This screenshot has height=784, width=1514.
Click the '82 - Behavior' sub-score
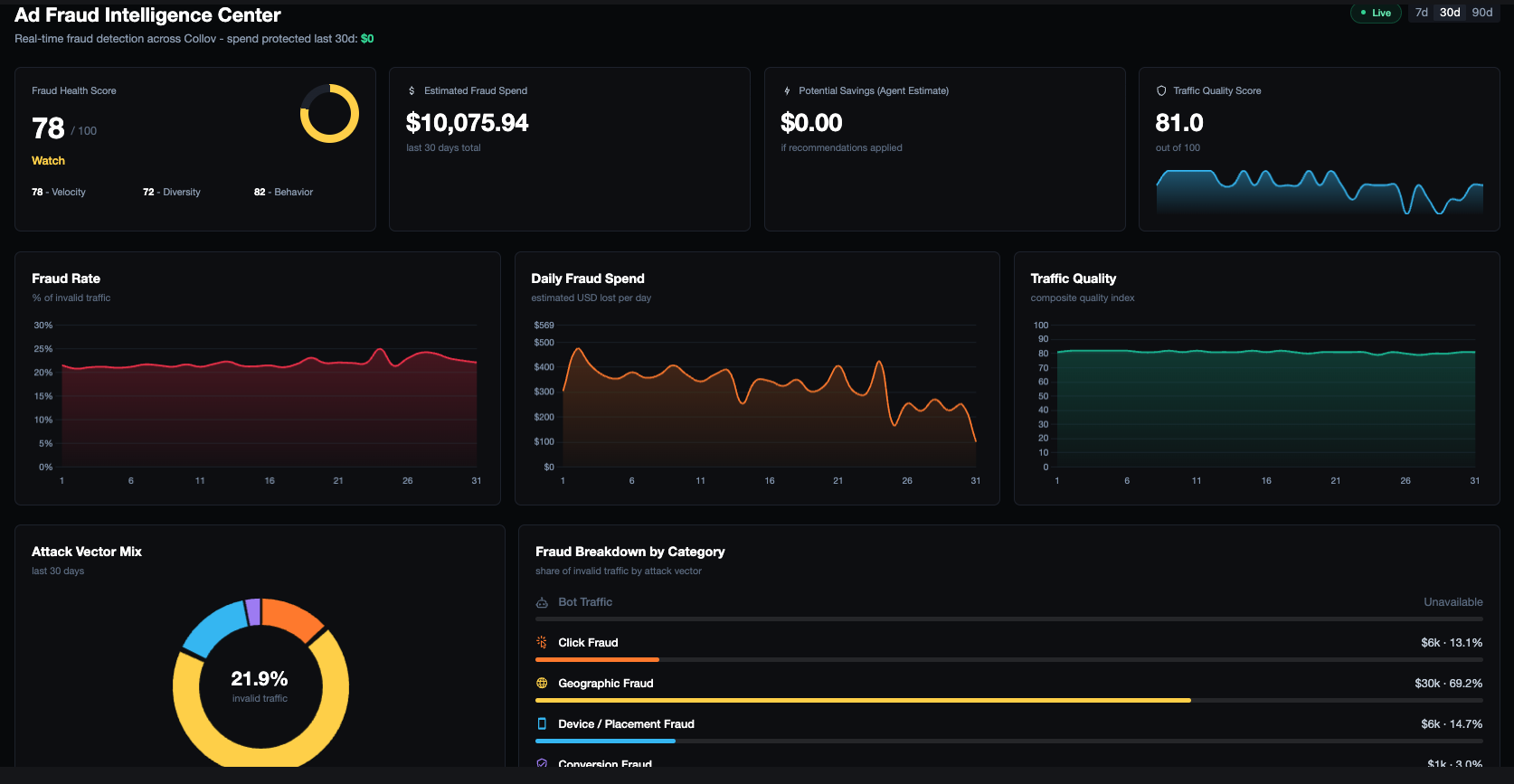point(283,192)
